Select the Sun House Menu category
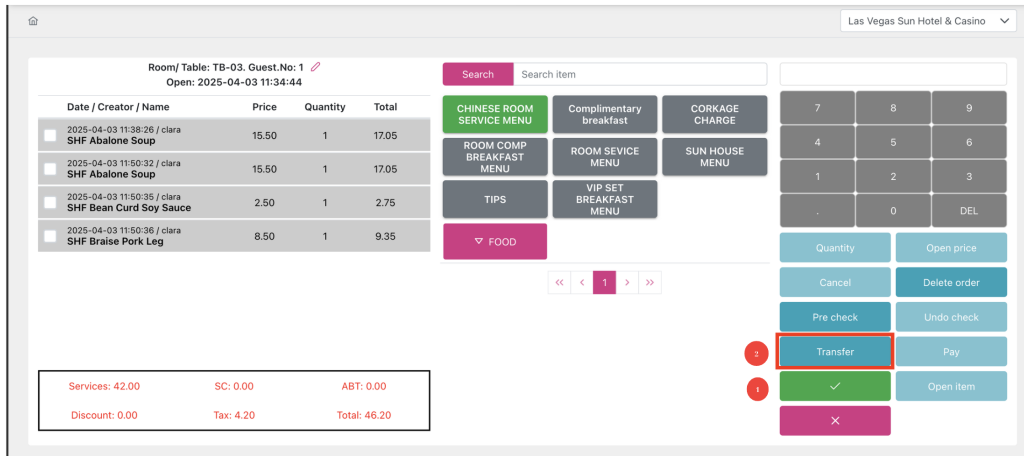The image size is (1024, 456). tap(714, 157)
